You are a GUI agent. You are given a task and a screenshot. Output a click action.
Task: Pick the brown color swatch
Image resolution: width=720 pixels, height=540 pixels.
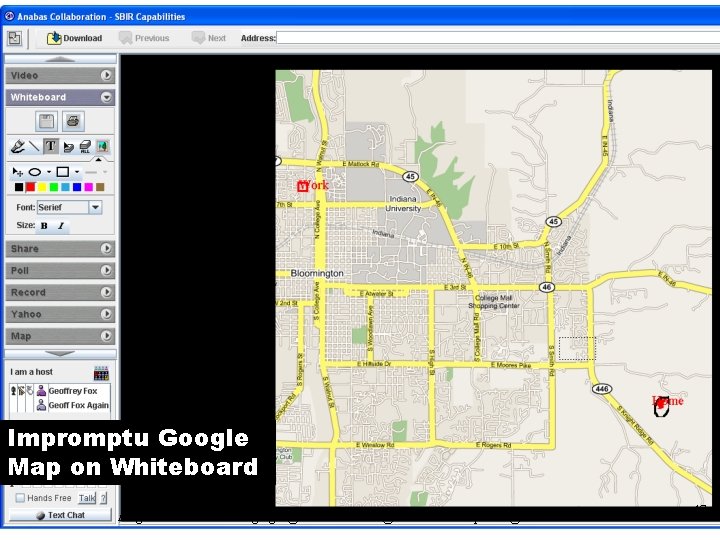[100, 187]
